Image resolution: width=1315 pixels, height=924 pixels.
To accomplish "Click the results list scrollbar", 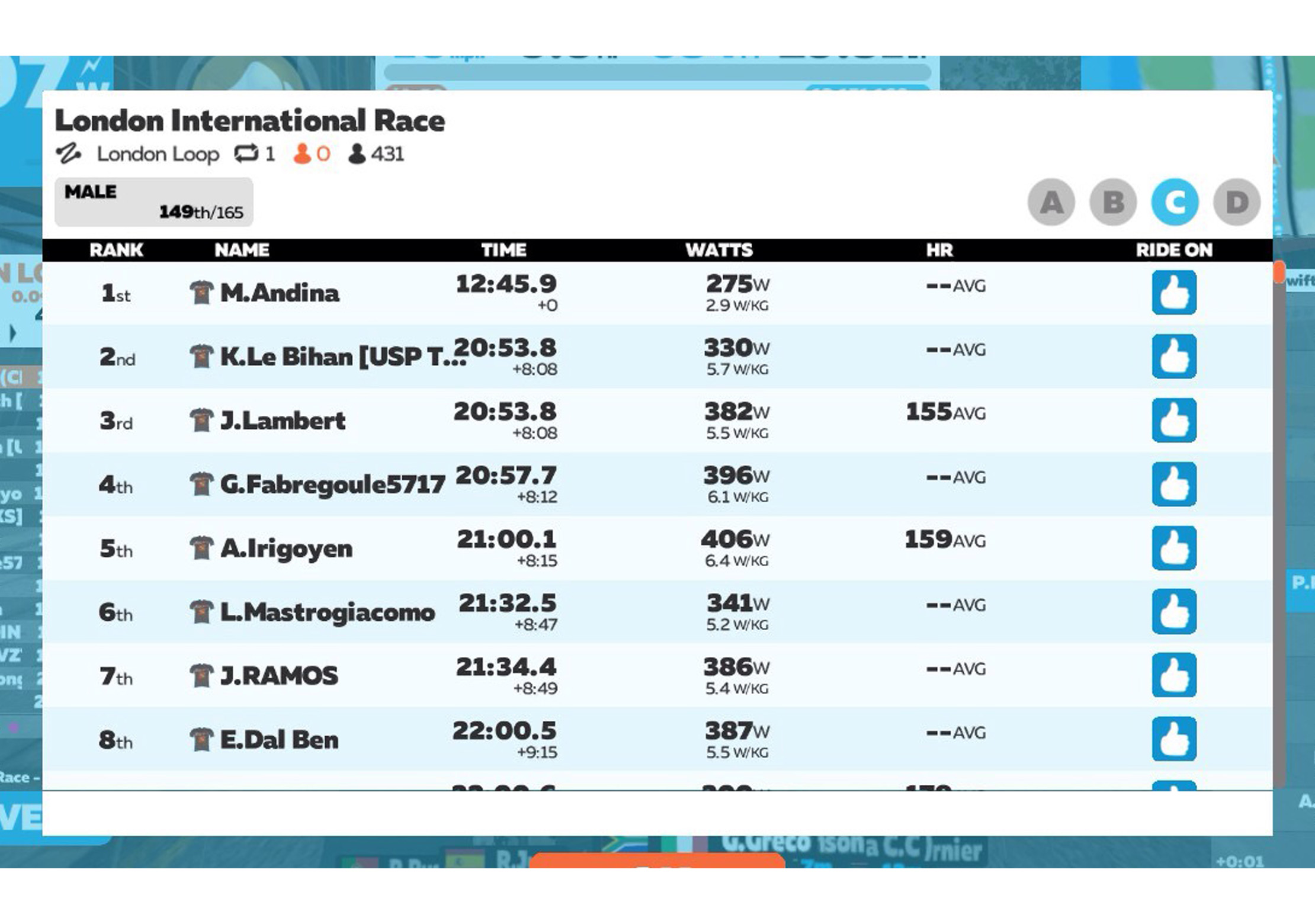I will 1279,521.
